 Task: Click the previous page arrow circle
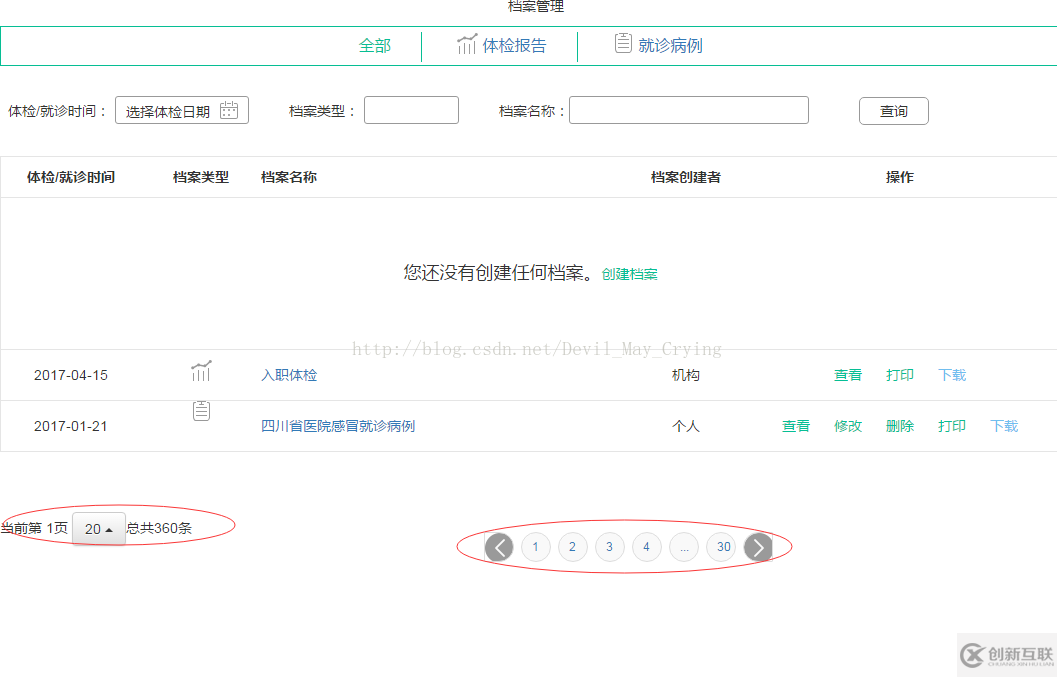498,547
